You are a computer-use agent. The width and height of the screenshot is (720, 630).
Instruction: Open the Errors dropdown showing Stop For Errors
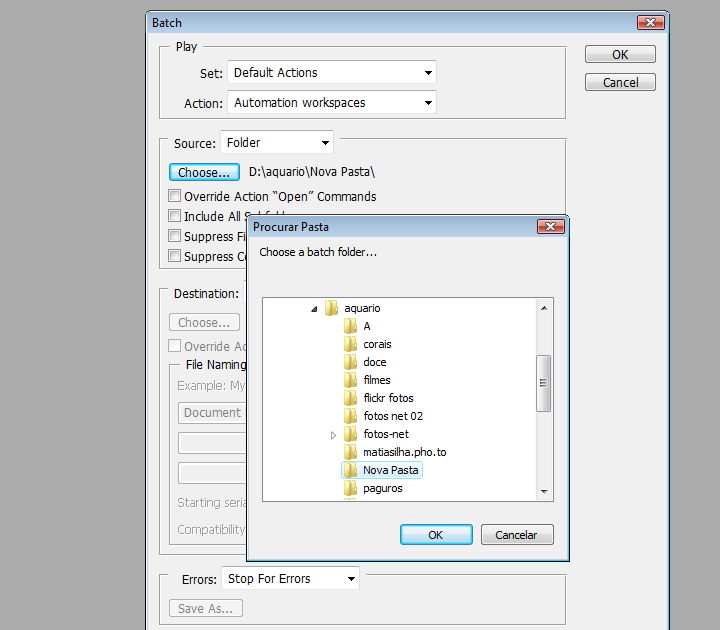(290, 578)
